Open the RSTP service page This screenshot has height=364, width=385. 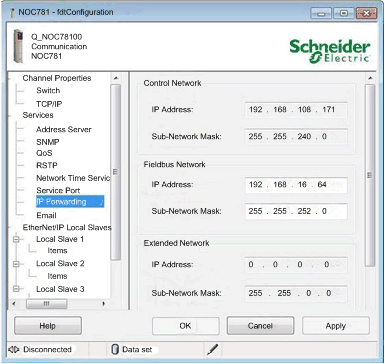pos(47,165)
